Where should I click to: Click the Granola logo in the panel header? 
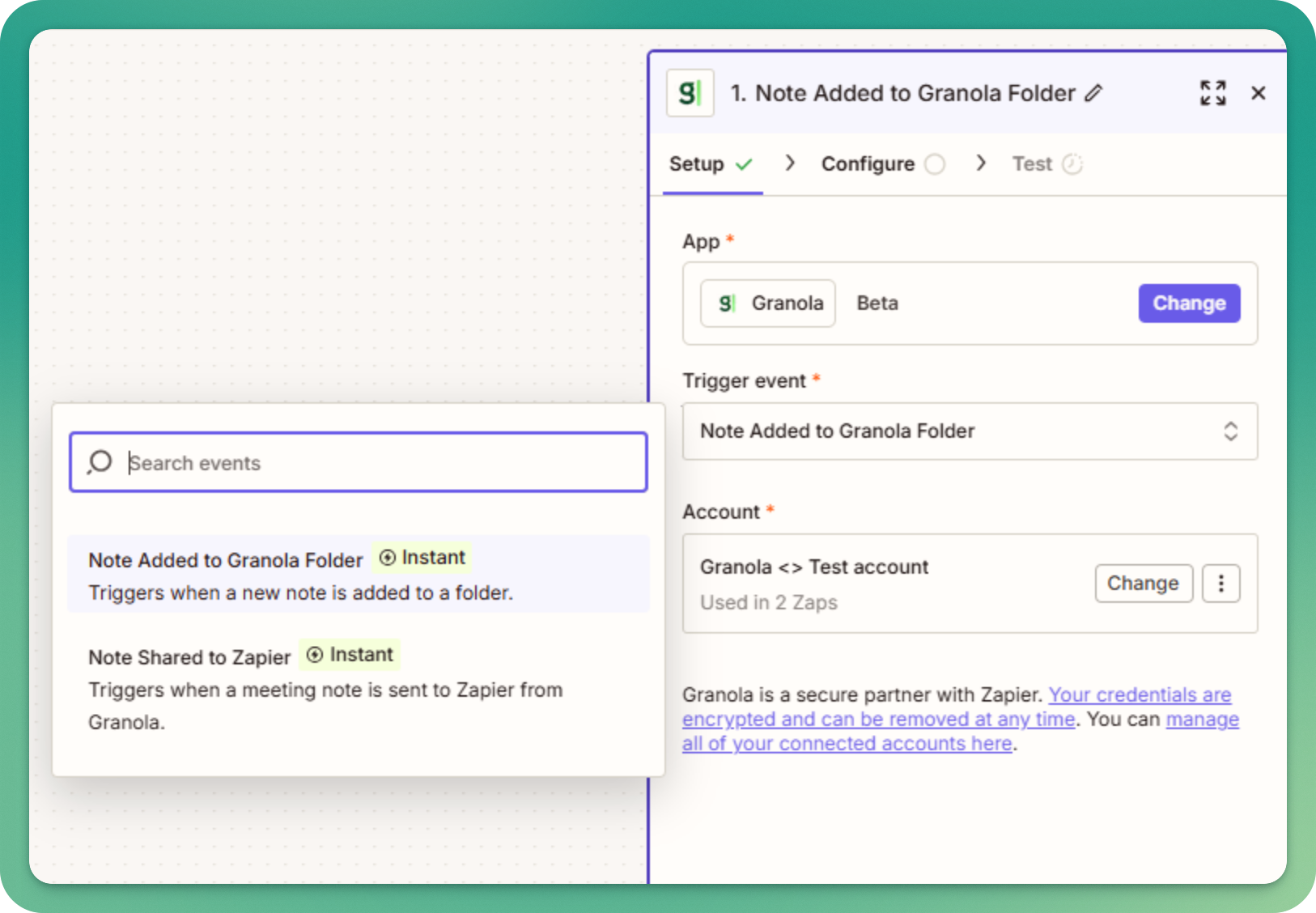click(690, 93)
